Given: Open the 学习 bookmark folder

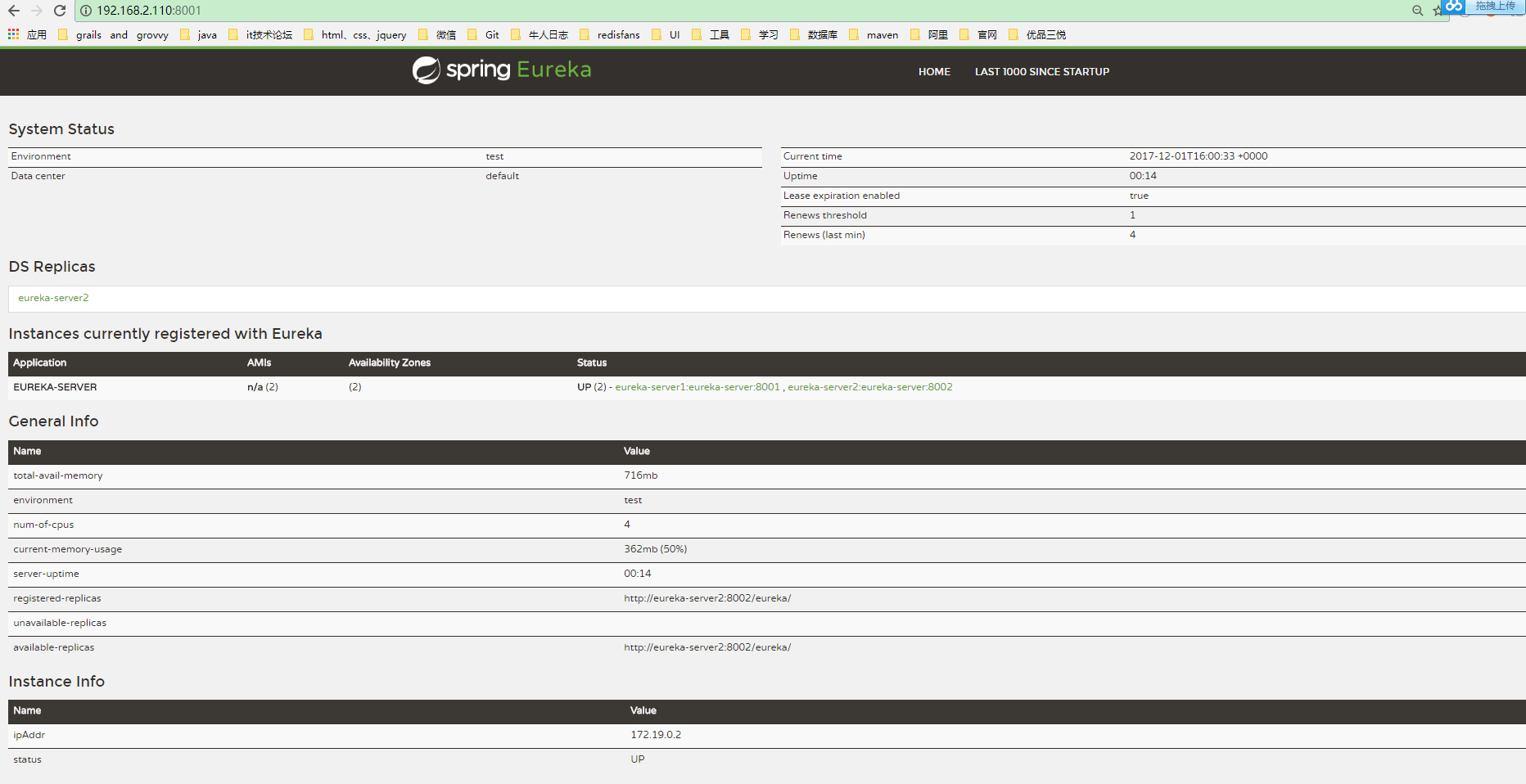Looking at the screenshot, I should click(760, 34).
